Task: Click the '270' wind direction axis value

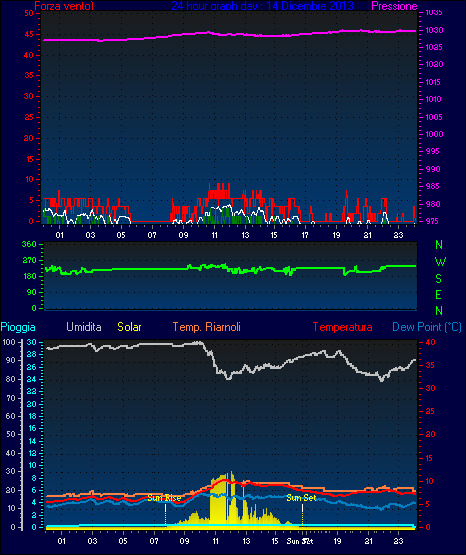Action: click(29, 261)
